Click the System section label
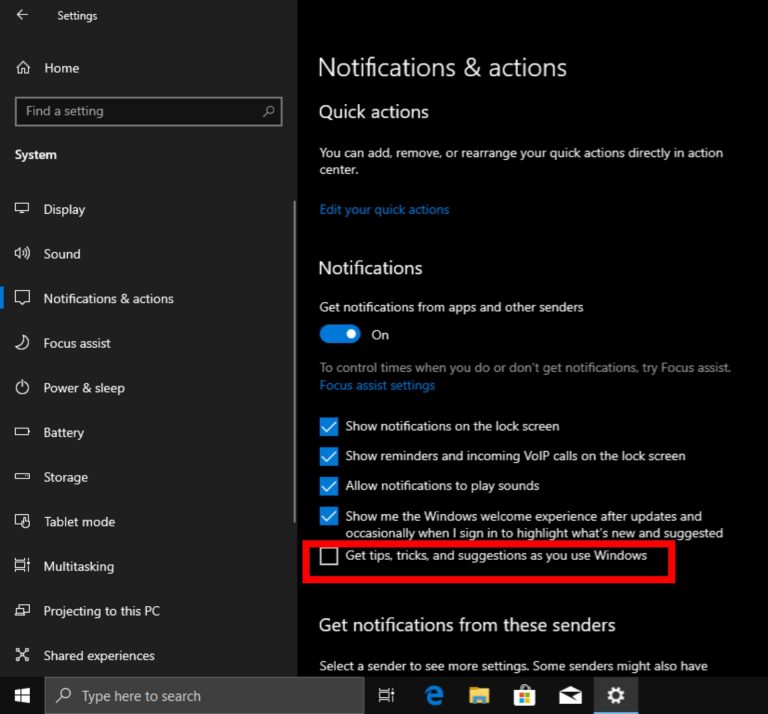The height and width of the screenshot is (714, 768). (36, 155)
